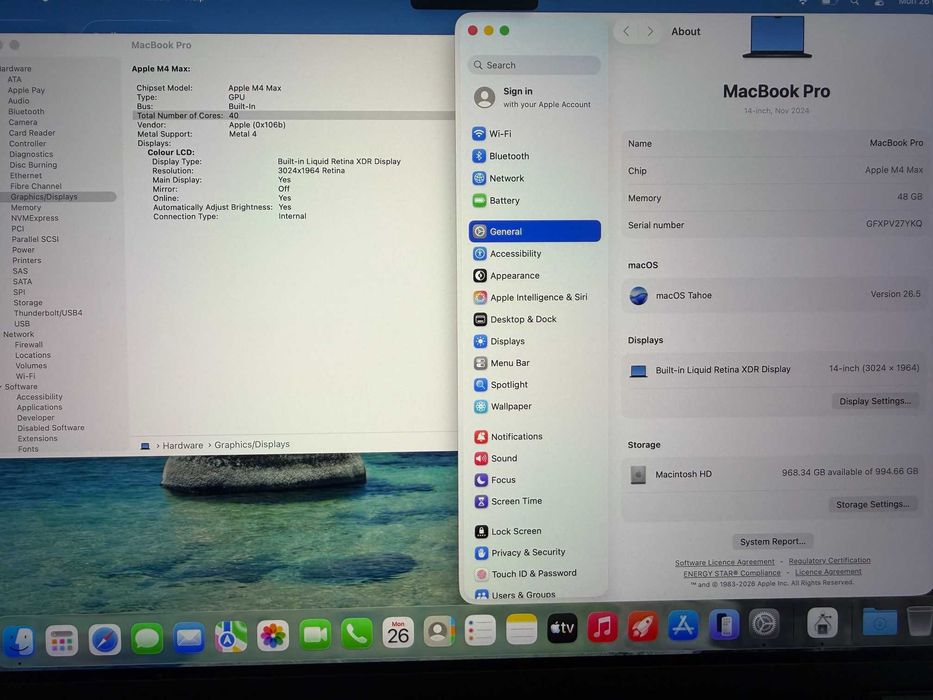This screenshot has width=933, height=700.
Task: Open Notes app in Dock
Action: (521, 629)
